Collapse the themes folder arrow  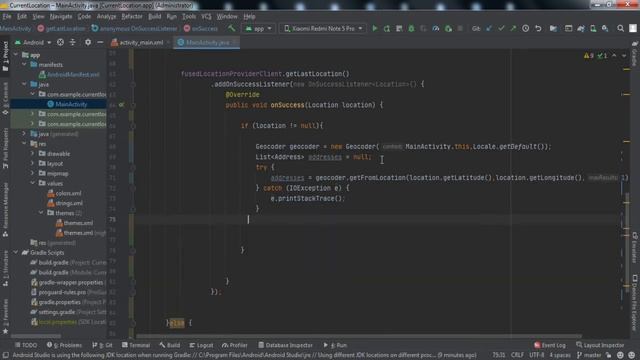[x=41, y=213]
